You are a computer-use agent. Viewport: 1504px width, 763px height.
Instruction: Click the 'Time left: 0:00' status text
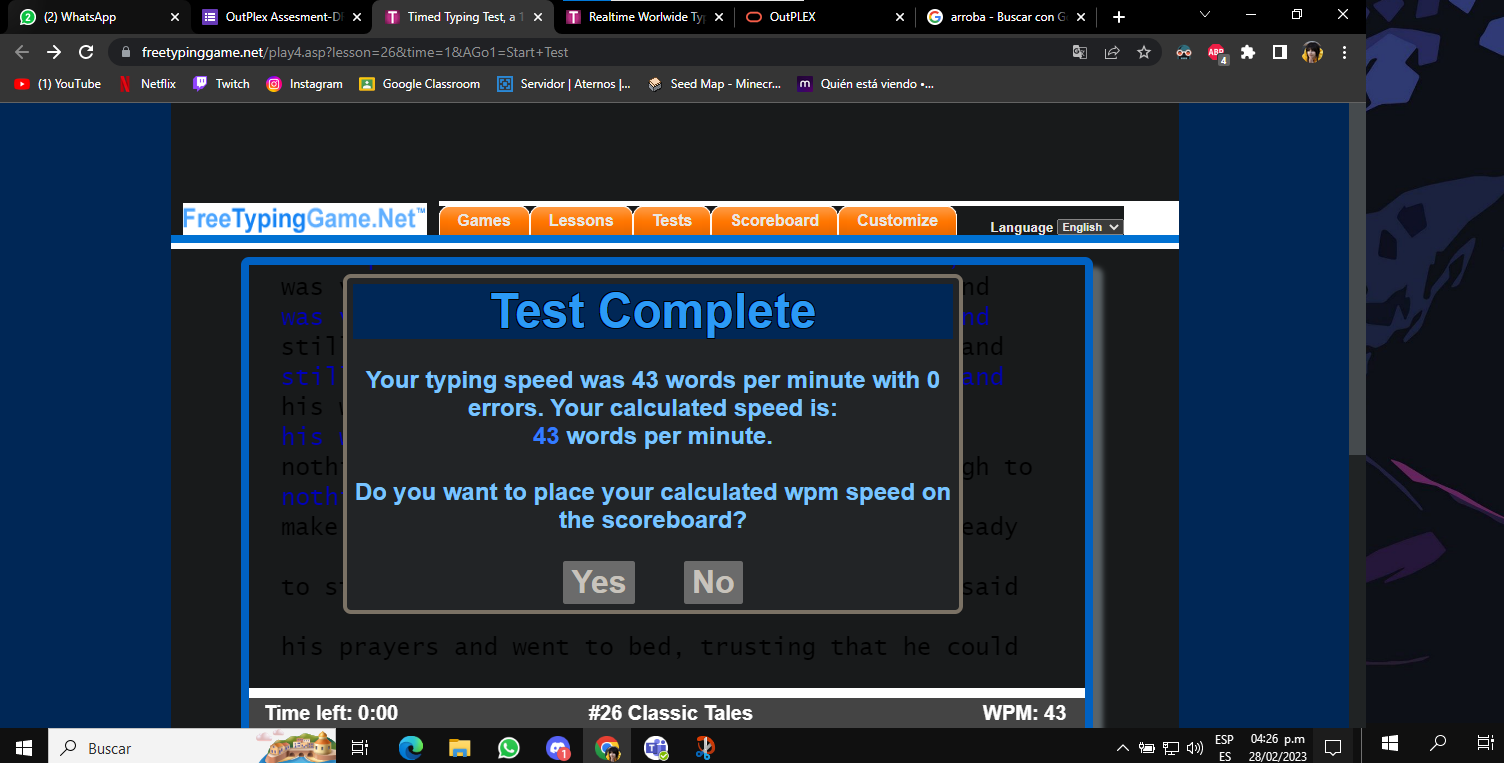click(x=331, y=713)
